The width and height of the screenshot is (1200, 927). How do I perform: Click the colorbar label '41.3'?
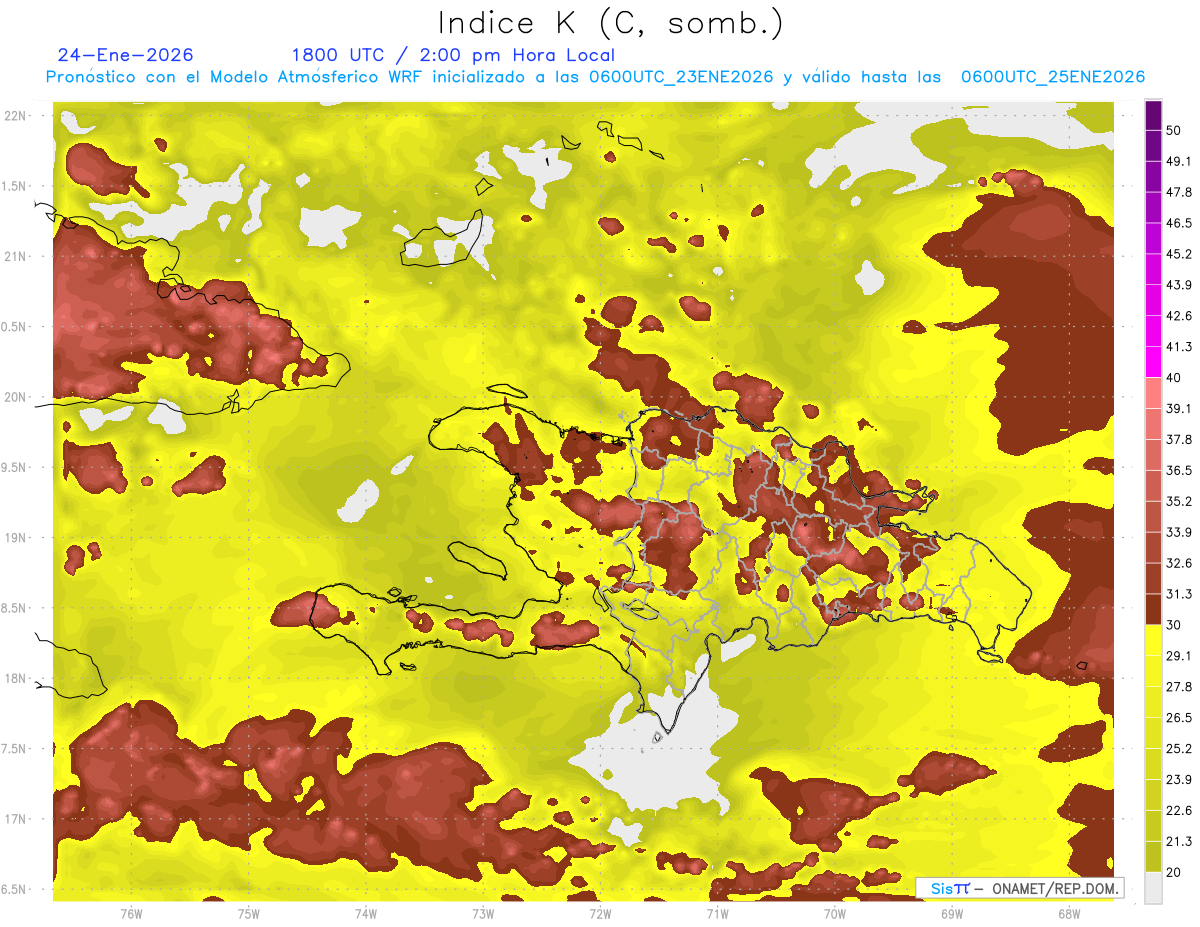tap(1179, 347)
